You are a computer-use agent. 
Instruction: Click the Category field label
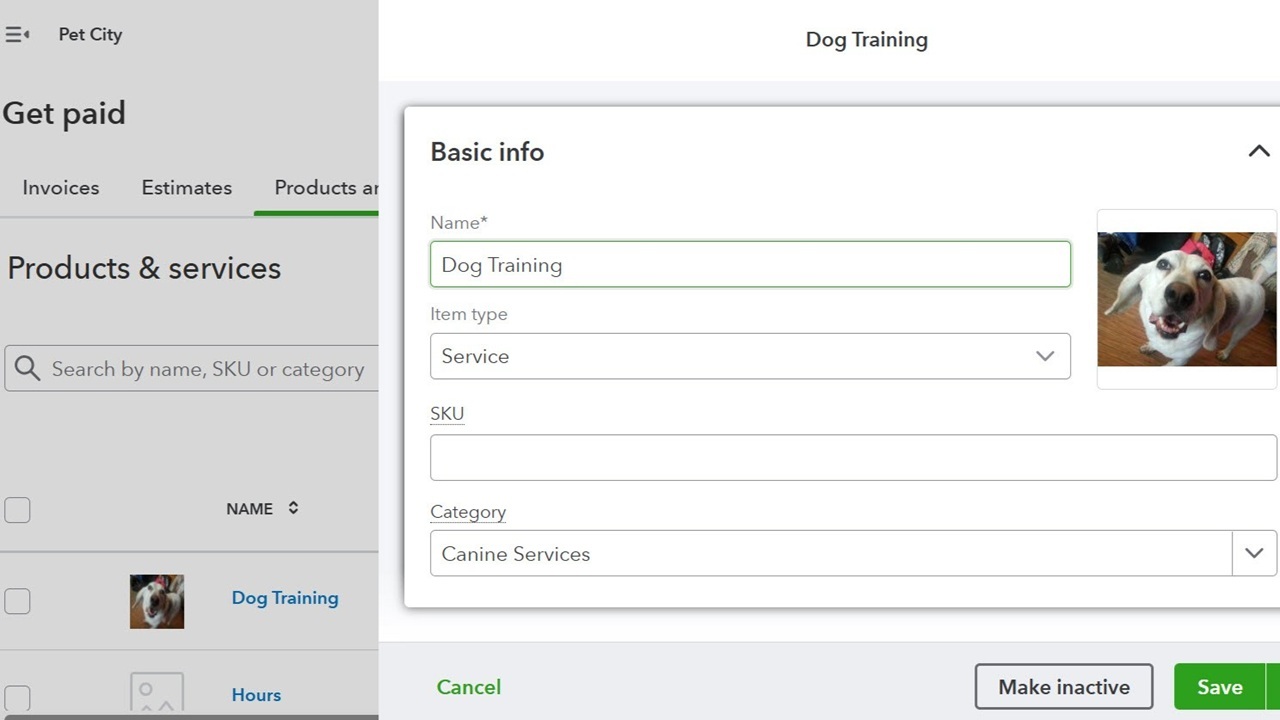tap(468, 512)
